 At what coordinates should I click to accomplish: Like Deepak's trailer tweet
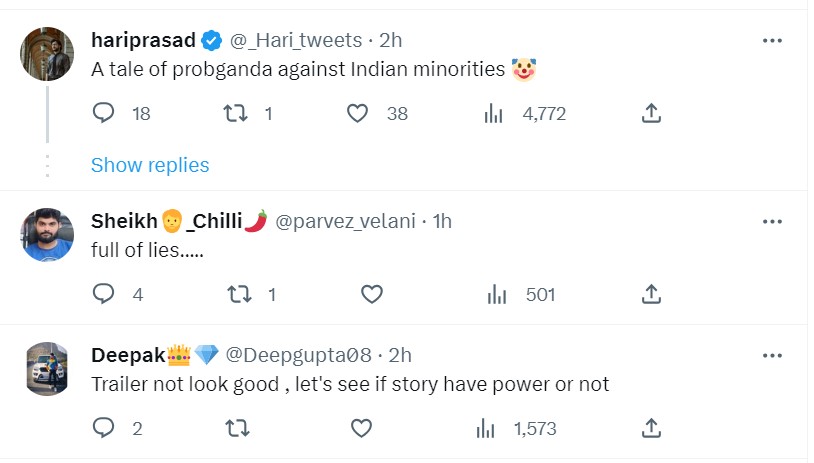pos(362,428)
